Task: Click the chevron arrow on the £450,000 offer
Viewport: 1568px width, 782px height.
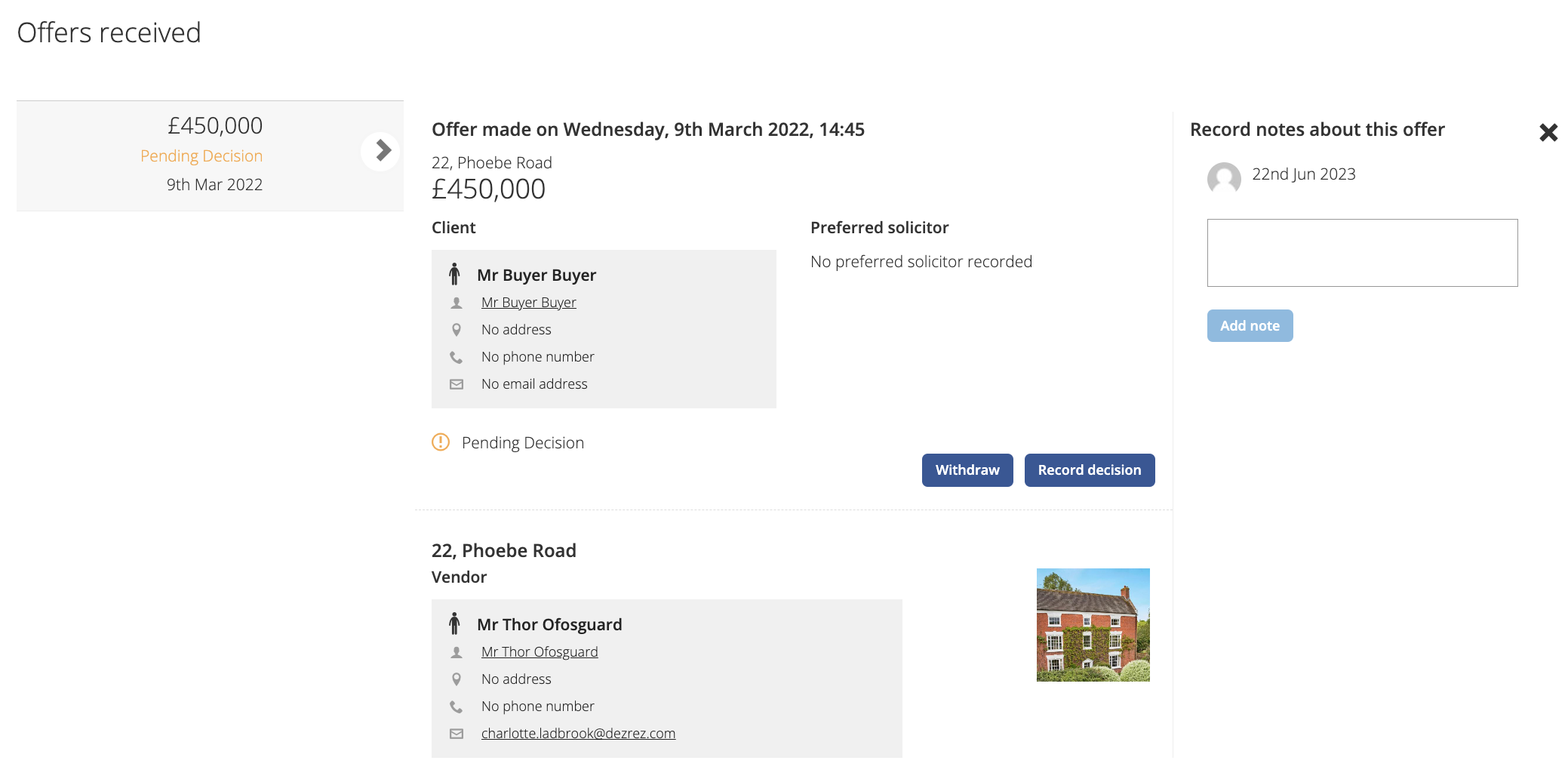Action: point(382,151)
